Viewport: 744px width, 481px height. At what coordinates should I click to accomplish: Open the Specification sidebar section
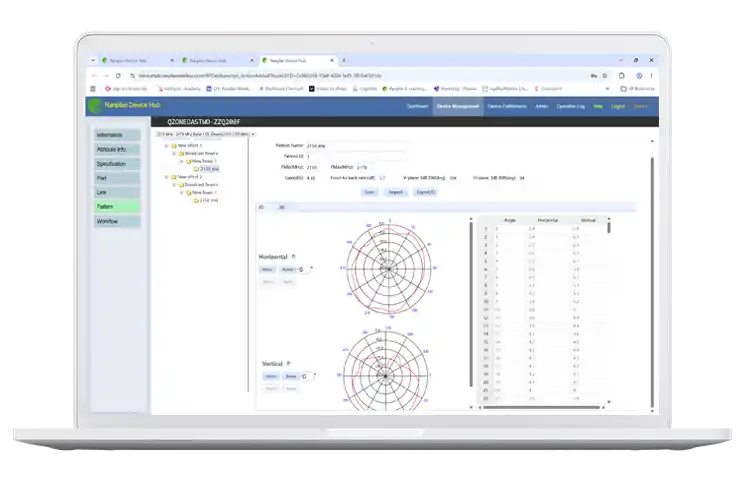point(117,164)
